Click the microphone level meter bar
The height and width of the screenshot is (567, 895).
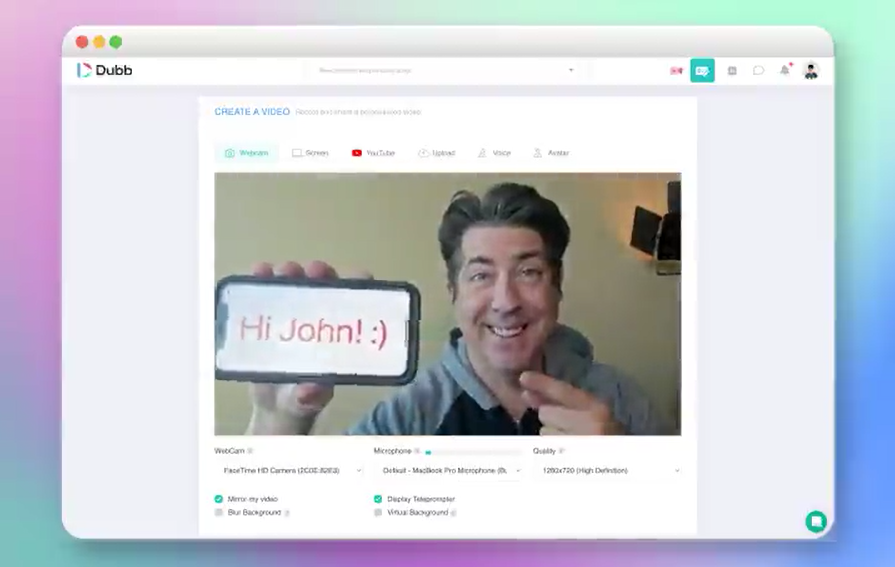point(472,452)
